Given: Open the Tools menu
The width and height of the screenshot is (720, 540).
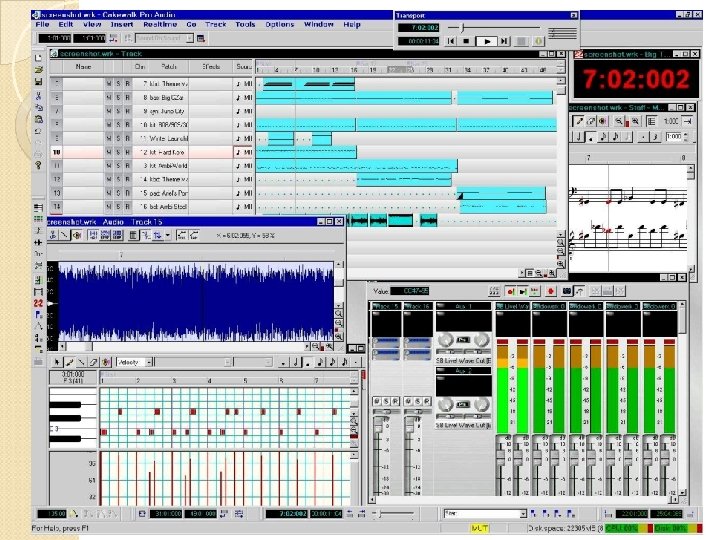Looking at the screenshot, I should point(246,24).
